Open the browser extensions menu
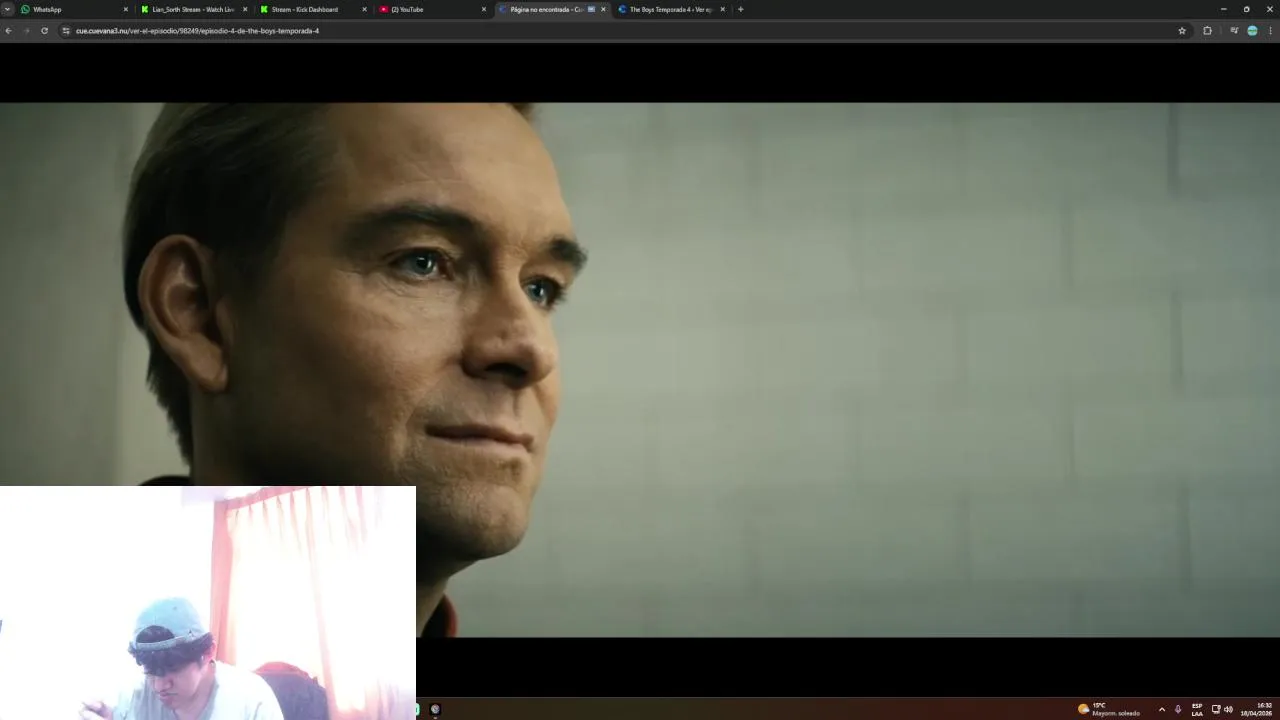Screen dimensions: 1280x720 (x=1207, y=31)
